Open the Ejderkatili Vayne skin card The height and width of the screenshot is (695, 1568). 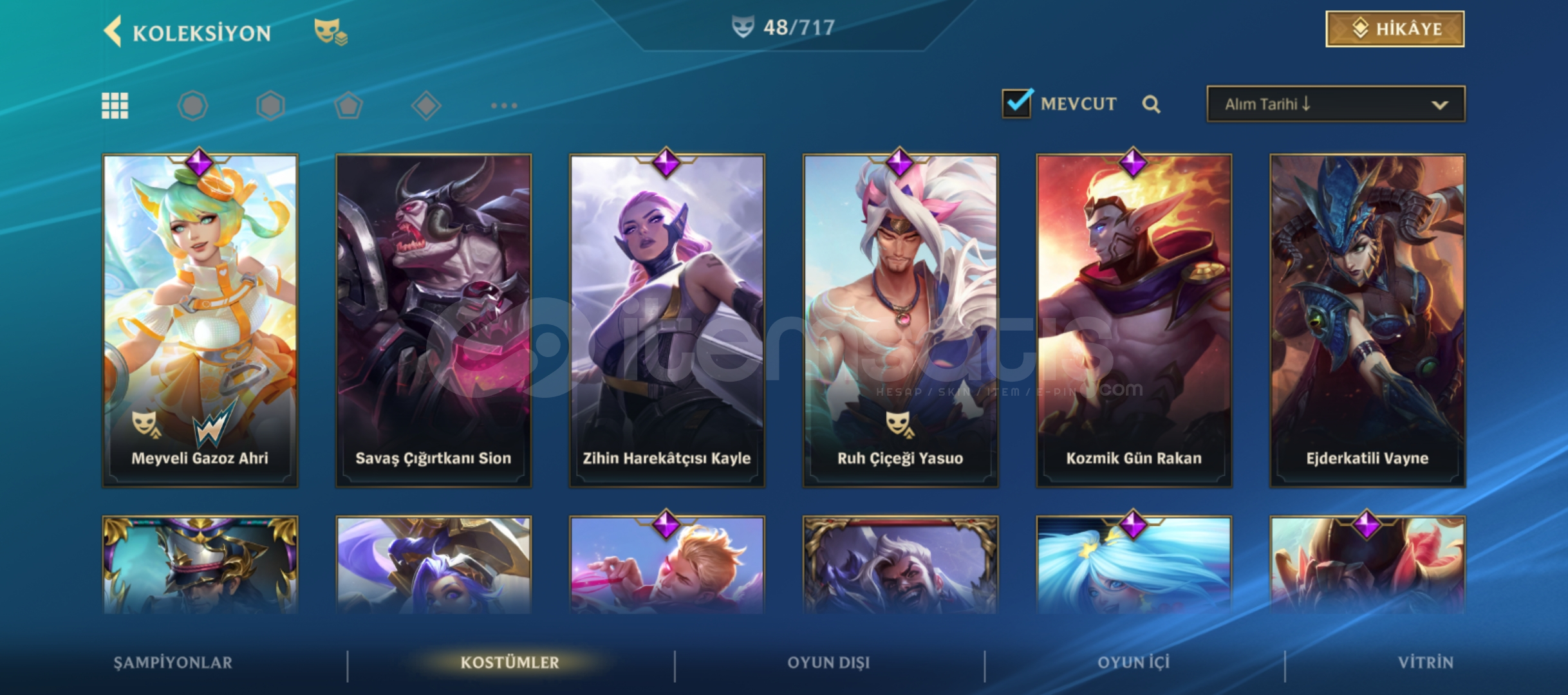point(1367,320)
